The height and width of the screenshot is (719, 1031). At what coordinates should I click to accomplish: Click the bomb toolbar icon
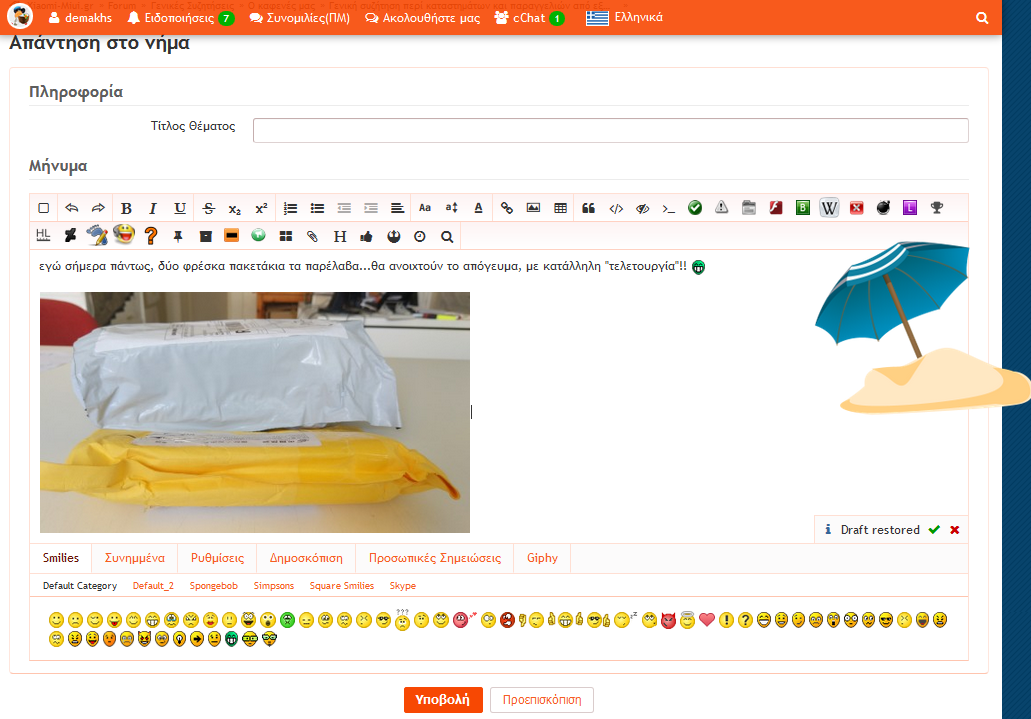[x=883, y=208]
